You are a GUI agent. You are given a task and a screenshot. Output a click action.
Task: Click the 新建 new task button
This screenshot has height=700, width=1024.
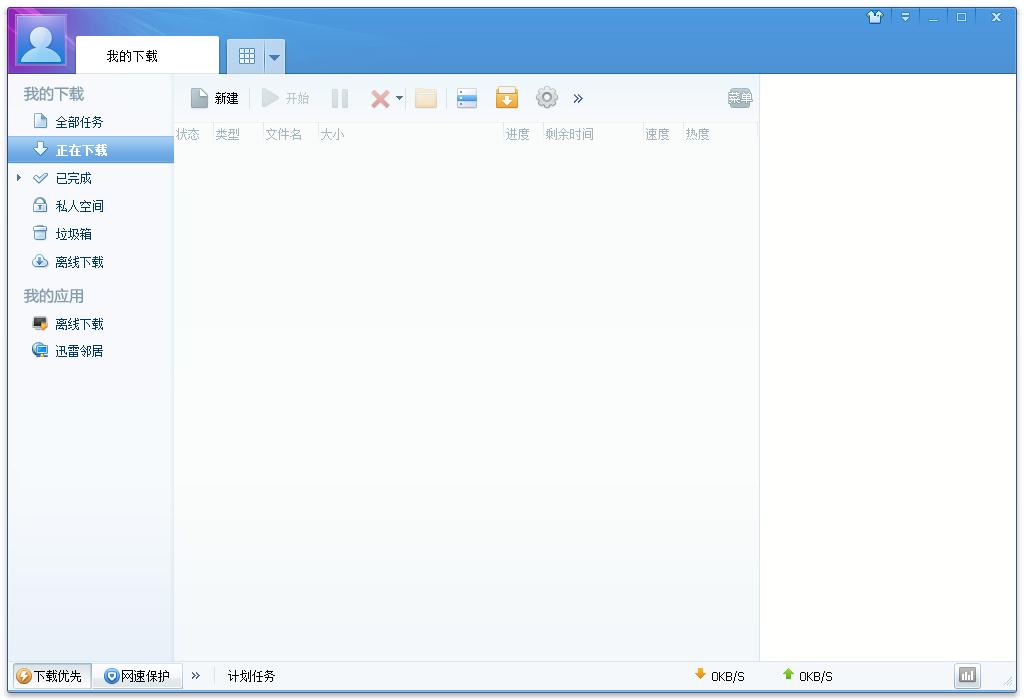click(215, 98)
